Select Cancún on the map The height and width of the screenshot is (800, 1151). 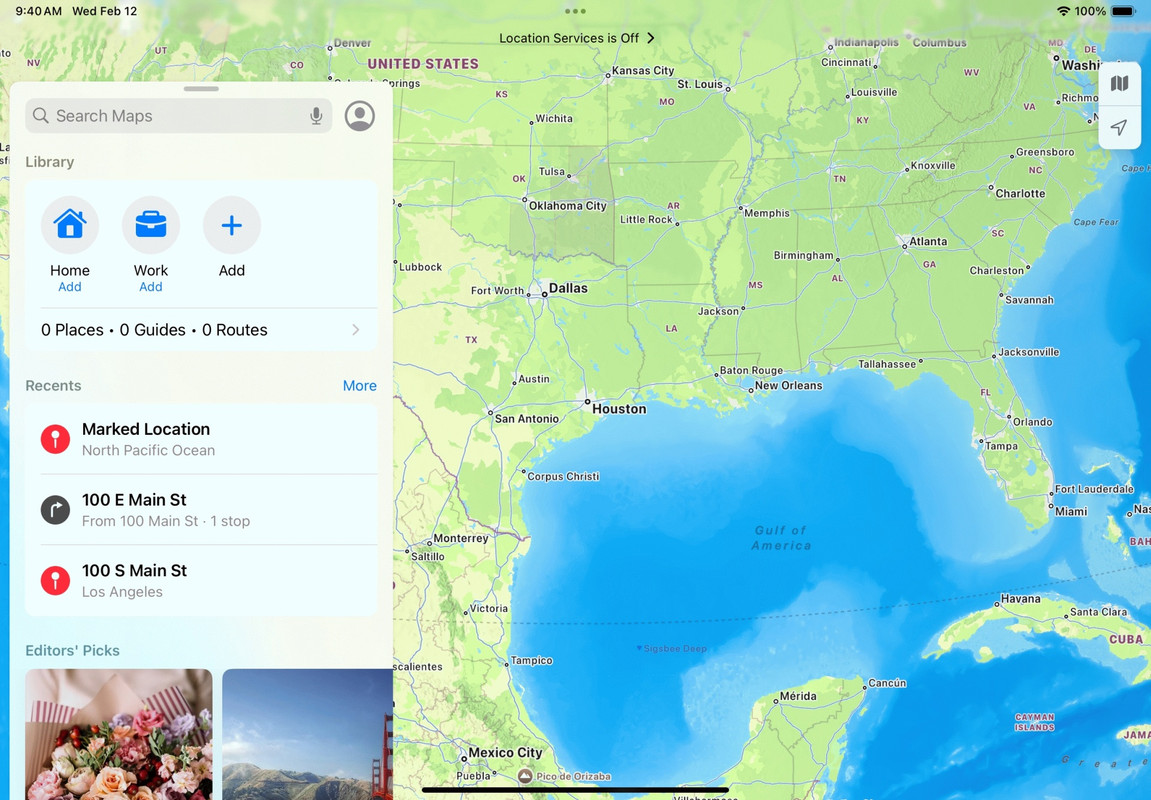[887, 683]
